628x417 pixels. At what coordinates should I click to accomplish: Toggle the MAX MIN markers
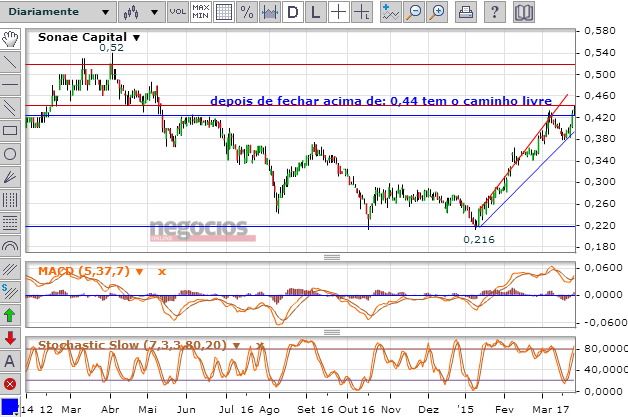pos(201,12)
